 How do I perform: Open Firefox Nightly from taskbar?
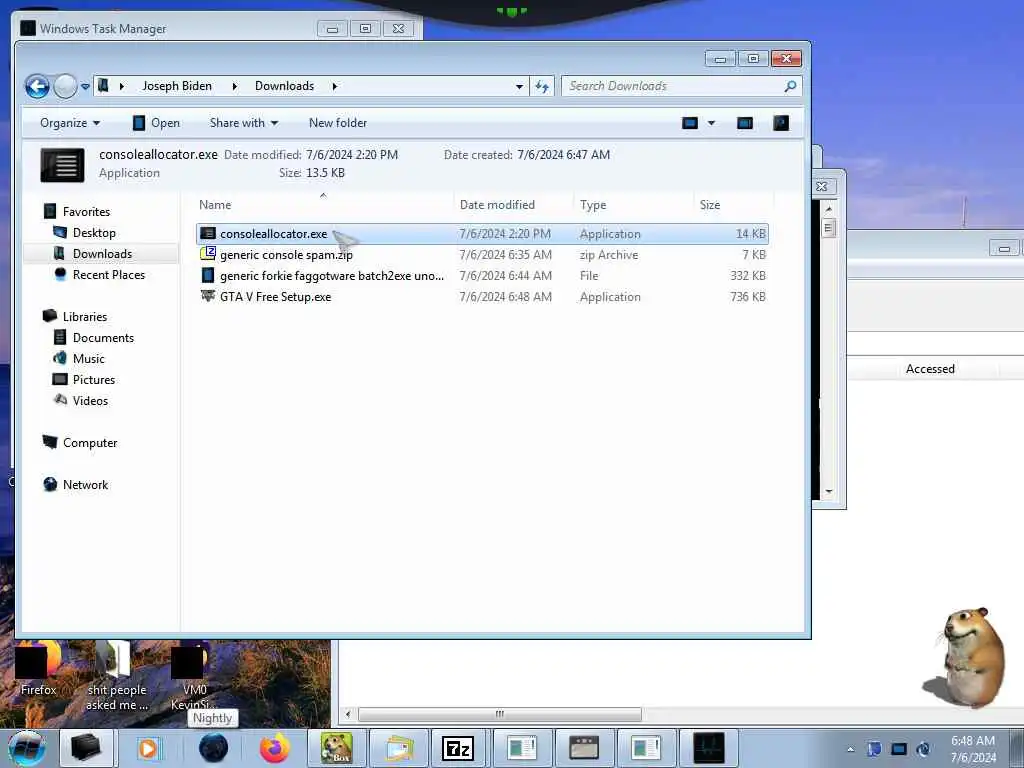(x=213, y=748)
